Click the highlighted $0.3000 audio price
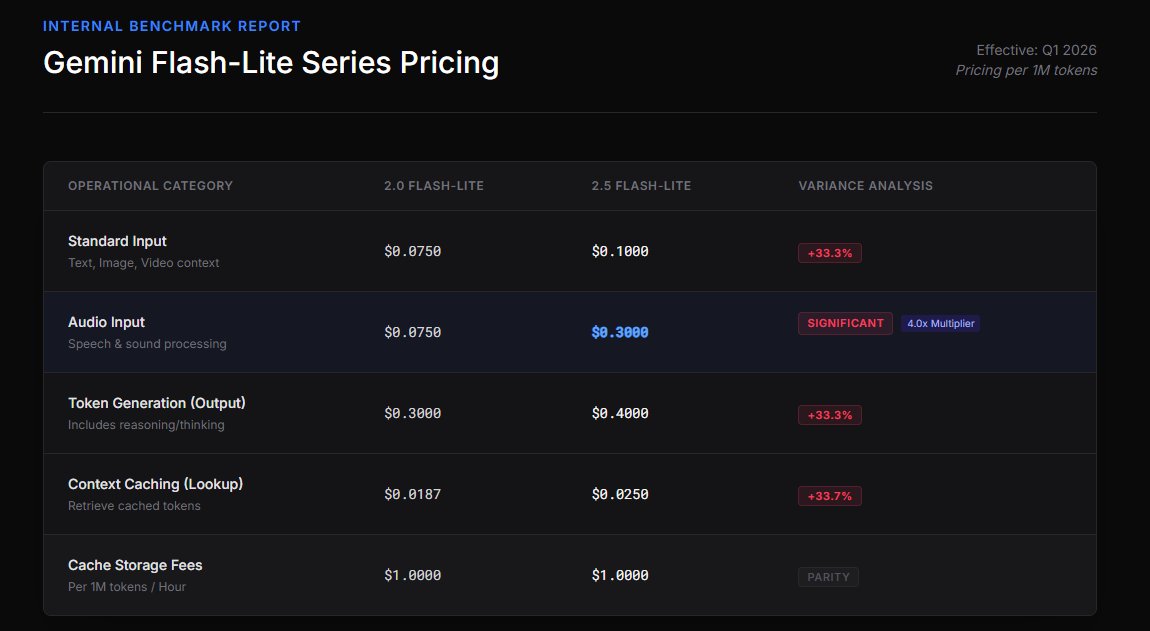 click(x=620, y=332)
